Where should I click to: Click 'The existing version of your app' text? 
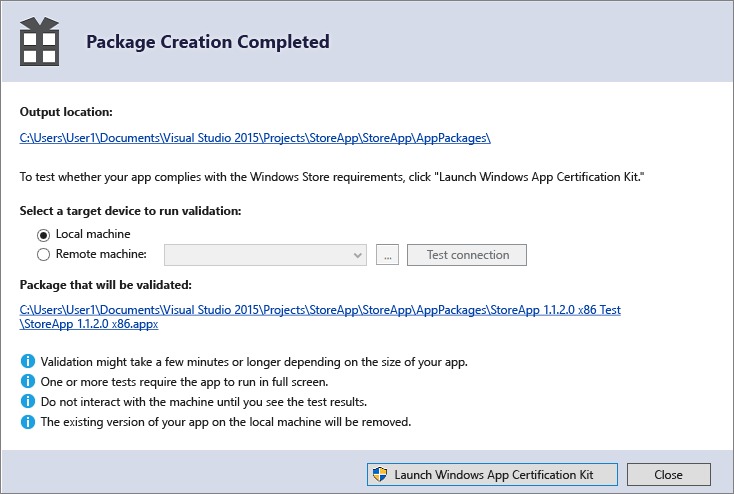[226, 422]
